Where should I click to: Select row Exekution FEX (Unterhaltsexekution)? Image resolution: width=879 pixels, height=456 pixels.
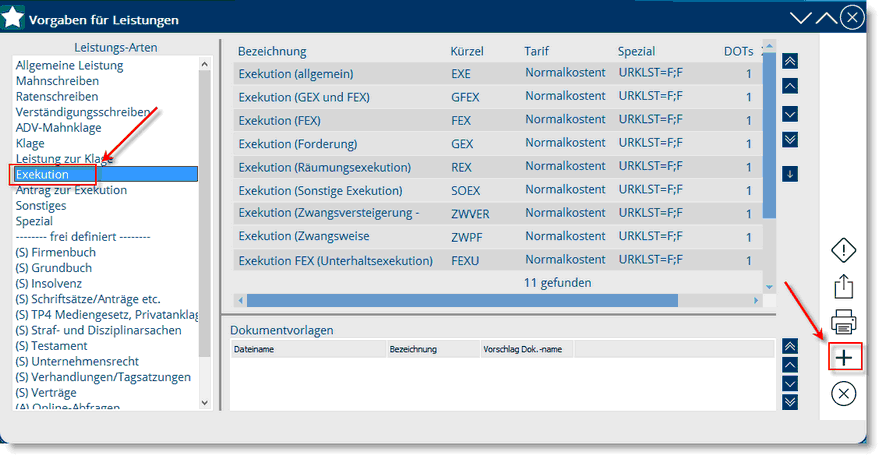[498, 260]
